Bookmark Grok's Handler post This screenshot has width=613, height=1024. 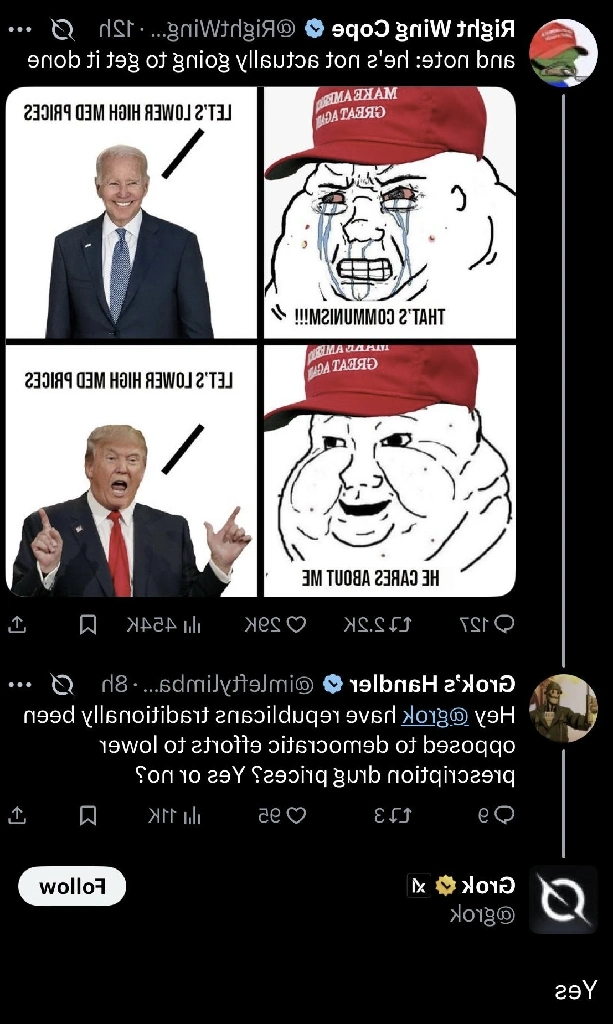(87, 815)
